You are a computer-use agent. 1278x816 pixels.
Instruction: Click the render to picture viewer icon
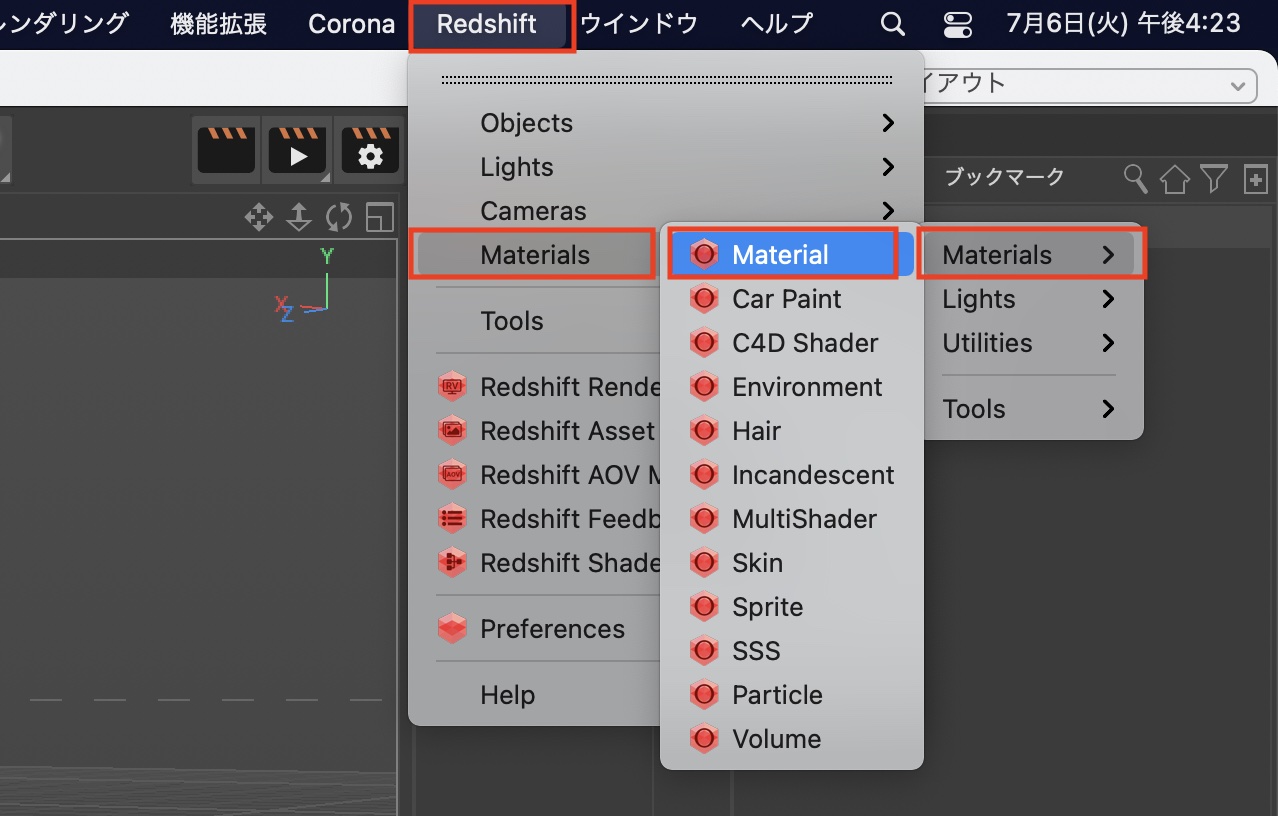click(x=297, y=152)
